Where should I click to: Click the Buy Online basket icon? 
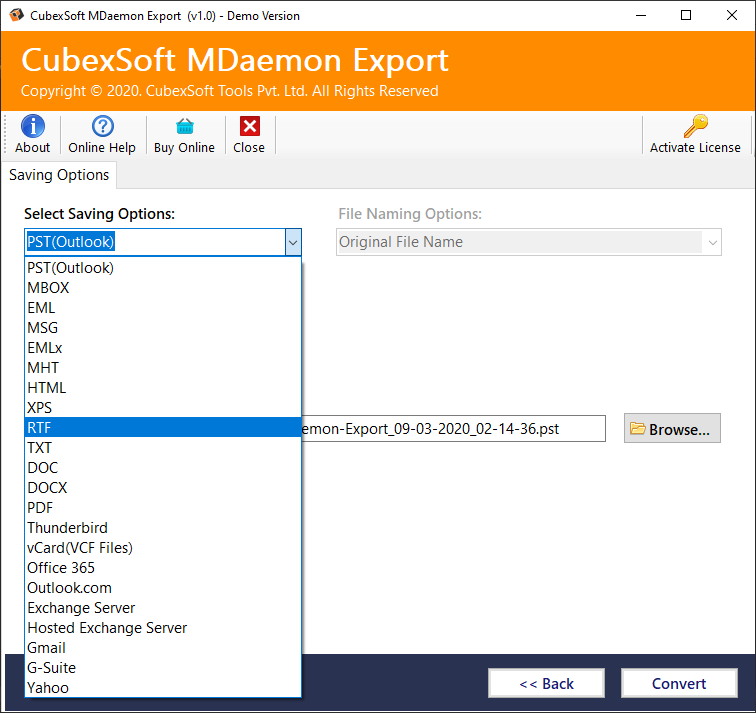(x=184, y=127)
